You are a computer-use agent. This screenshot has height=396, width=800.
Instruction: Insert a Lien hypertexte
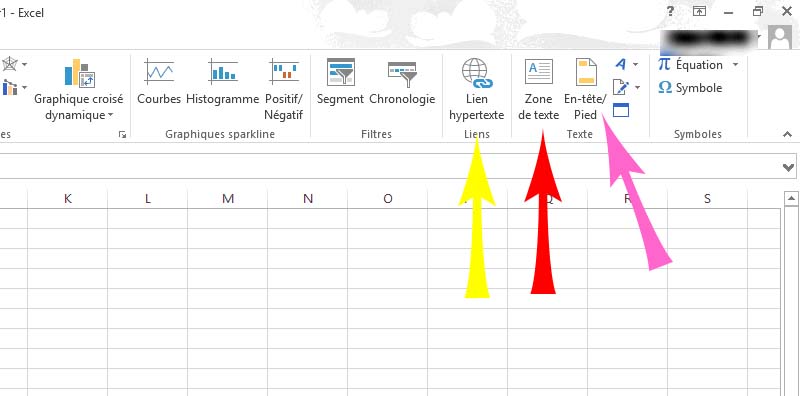coord(476,89)
